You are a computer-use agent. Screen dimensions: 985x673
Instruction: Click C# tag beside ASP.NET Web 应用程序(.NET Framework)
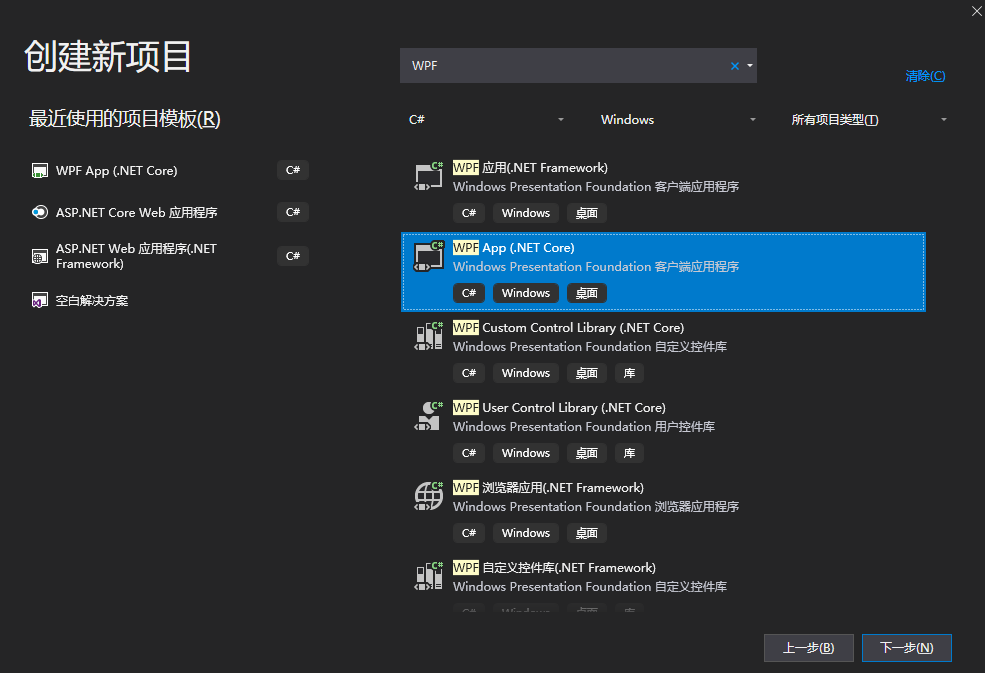(x=293, y=256)
